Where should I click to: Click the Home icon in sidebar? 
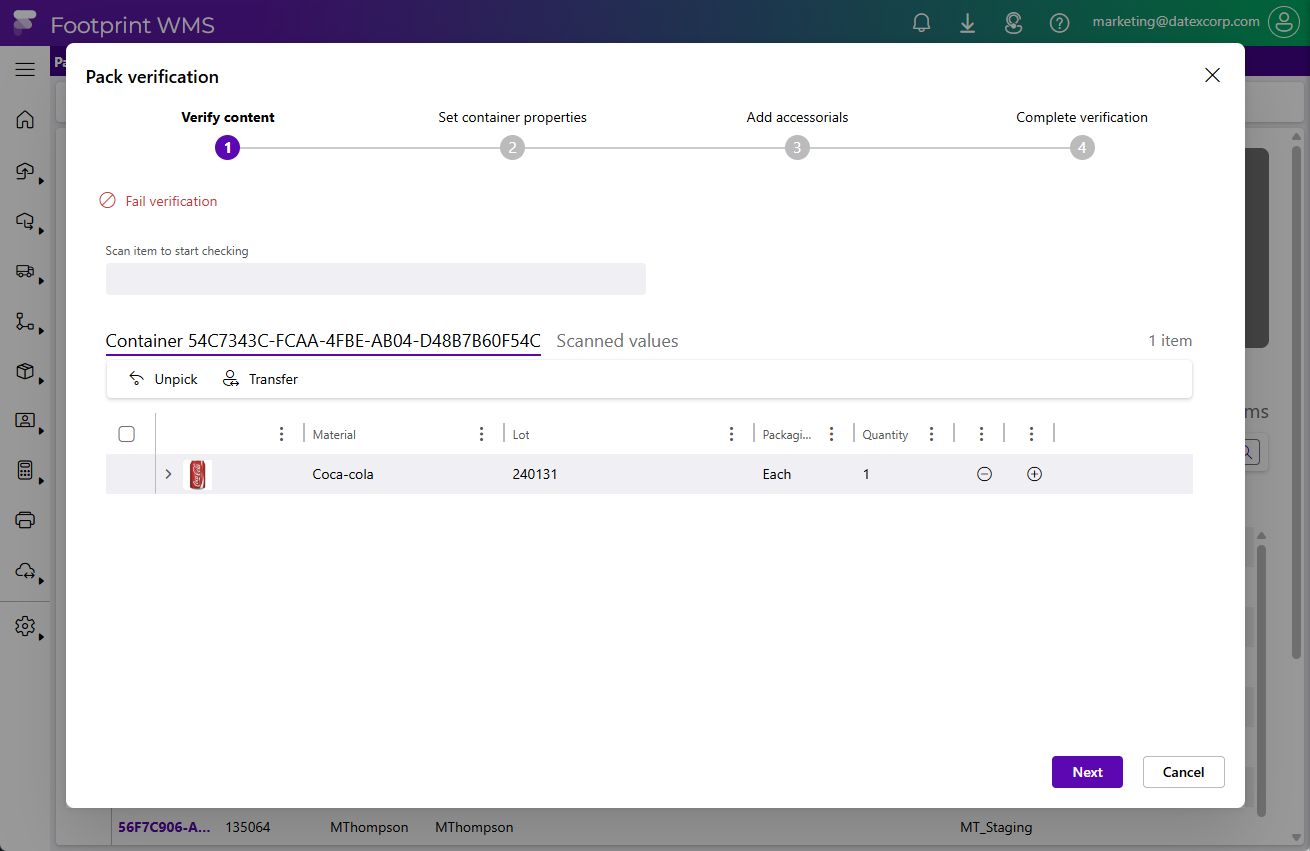click(x=25, y=120)
